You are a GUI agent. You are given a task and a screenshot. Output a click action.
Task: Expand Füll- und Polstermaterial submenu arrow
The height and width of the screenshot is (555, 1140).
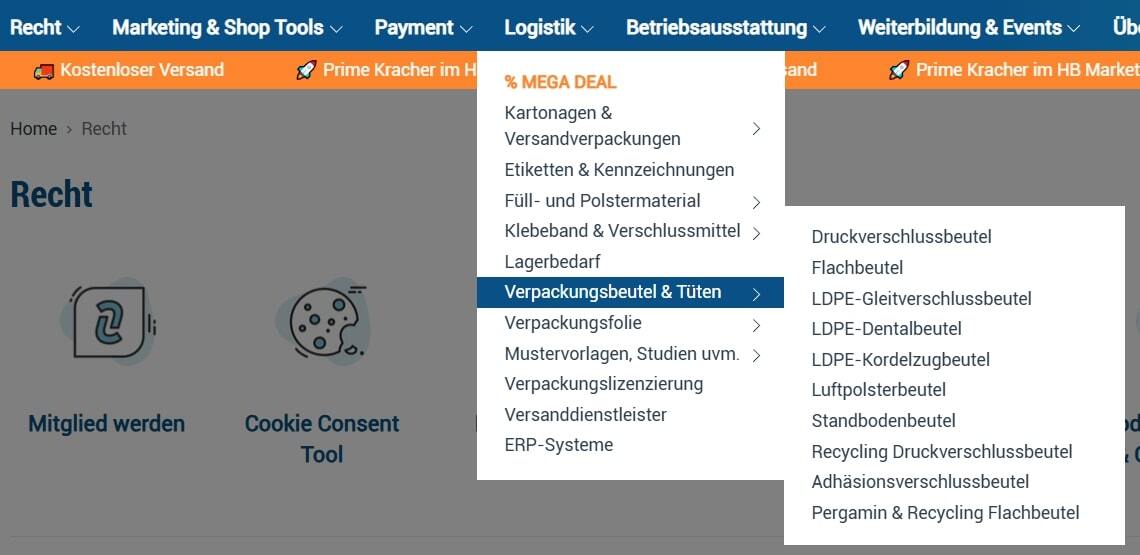coord(756,202)
